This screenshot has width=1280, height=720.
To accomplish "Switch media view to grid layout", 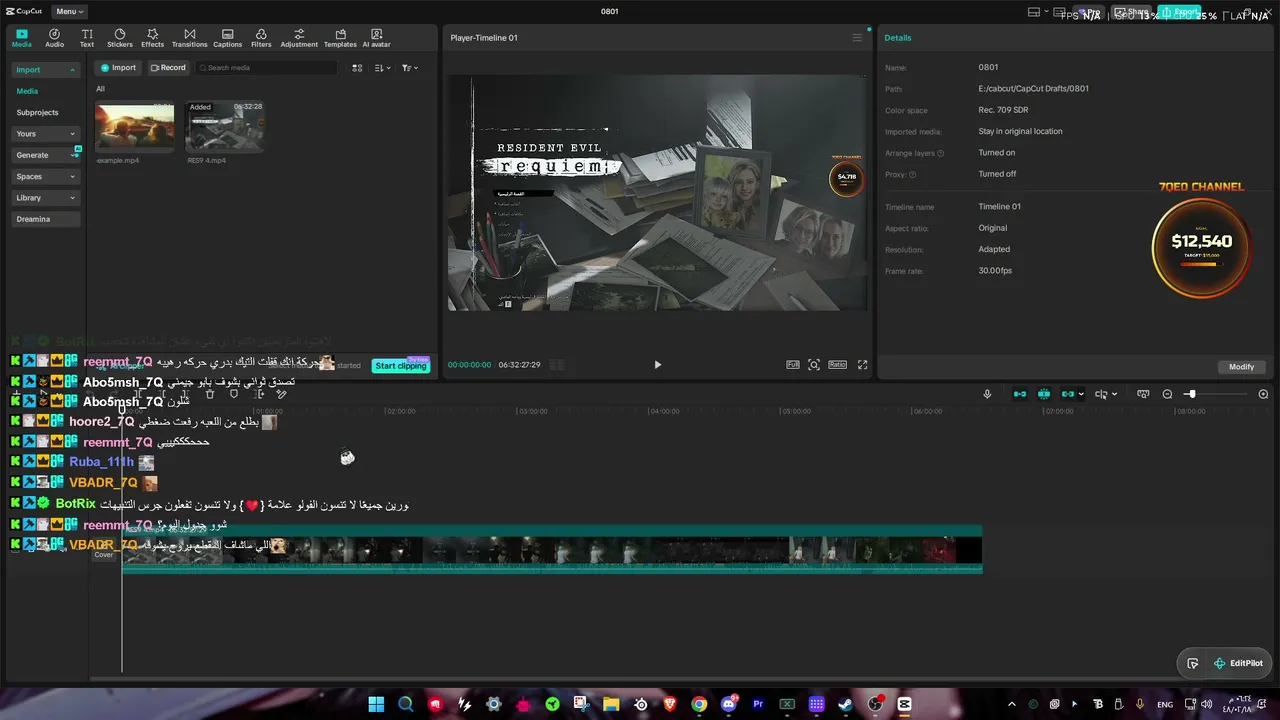I will [x=357, y=68].
